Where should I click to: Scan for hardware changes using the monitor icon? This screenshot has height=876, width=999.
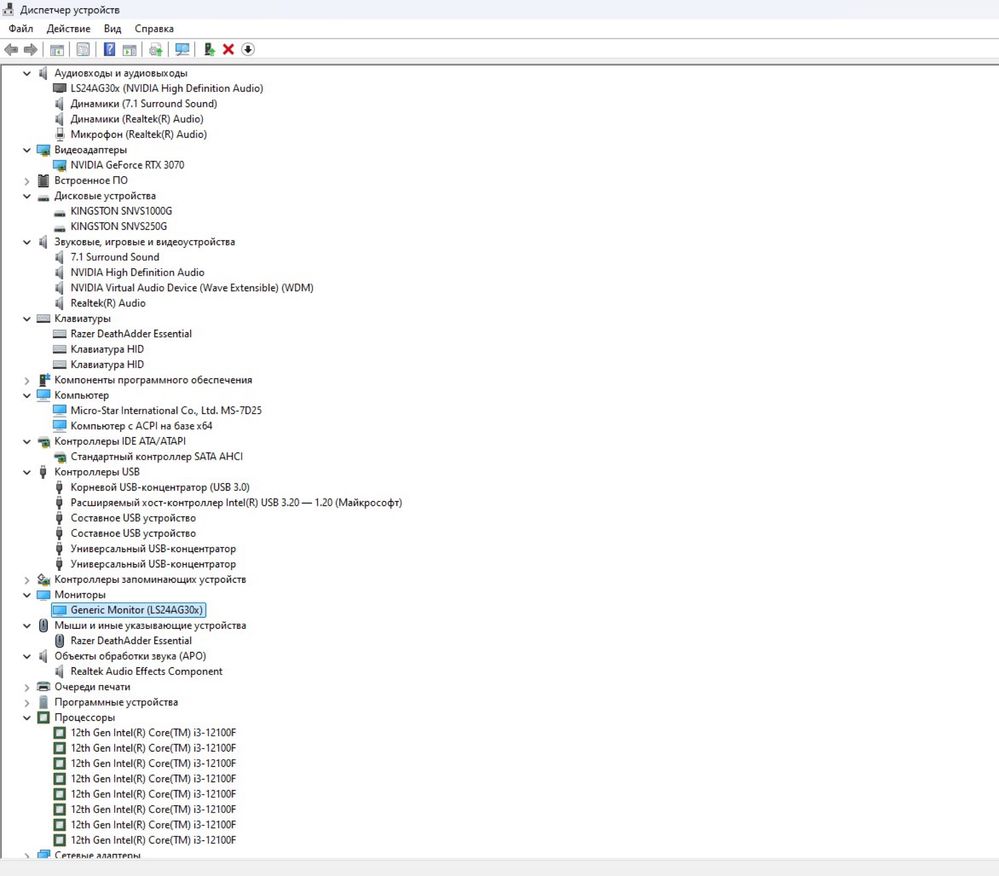[182, 49]
